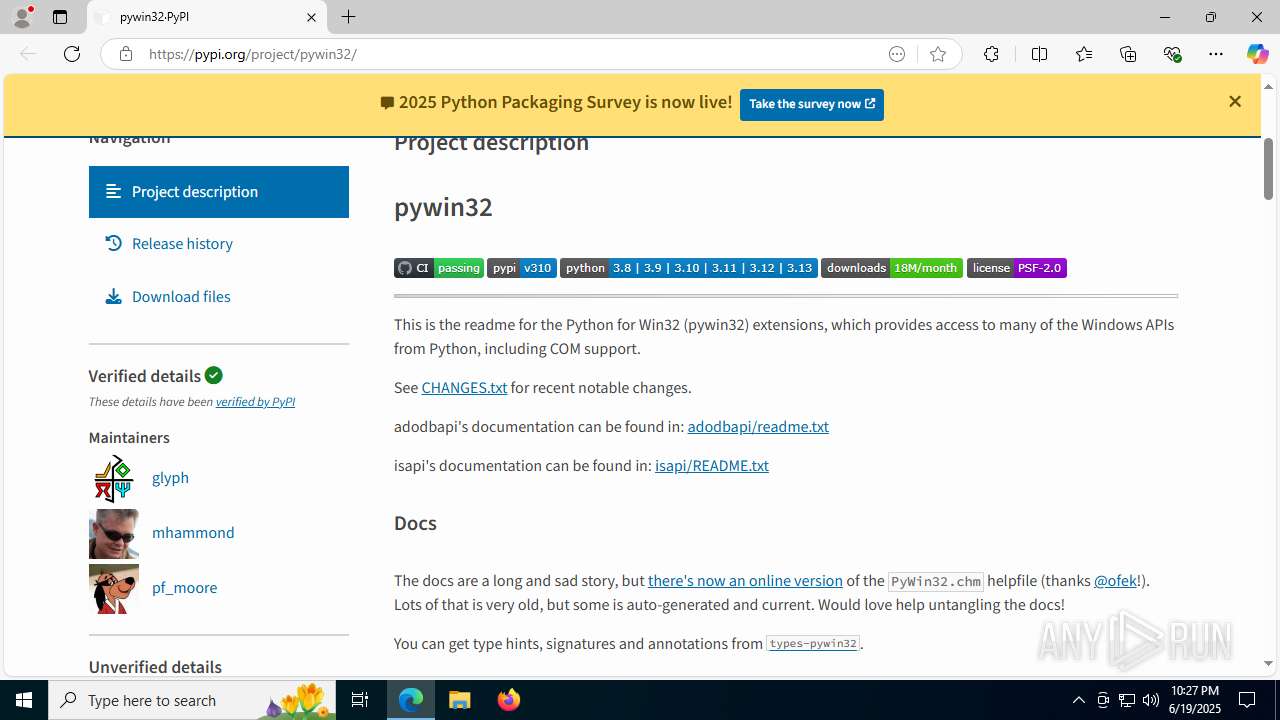
Task: Open pf_moore maintainer profile link
Action: click(x=184, y=588)
